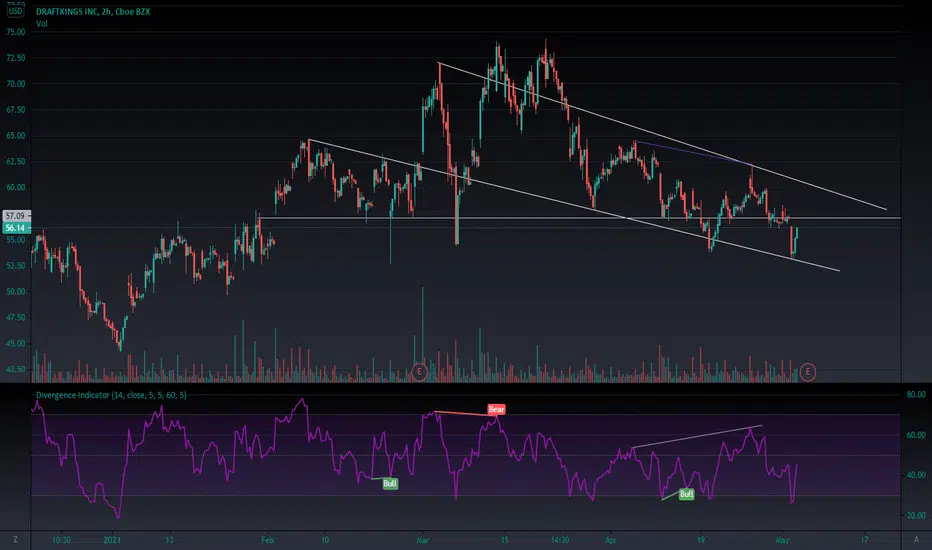Image resolution: width=932 pixels, height=550 pixels.
Task: Click the earnings E marker near May
Action: pos(807,372)
